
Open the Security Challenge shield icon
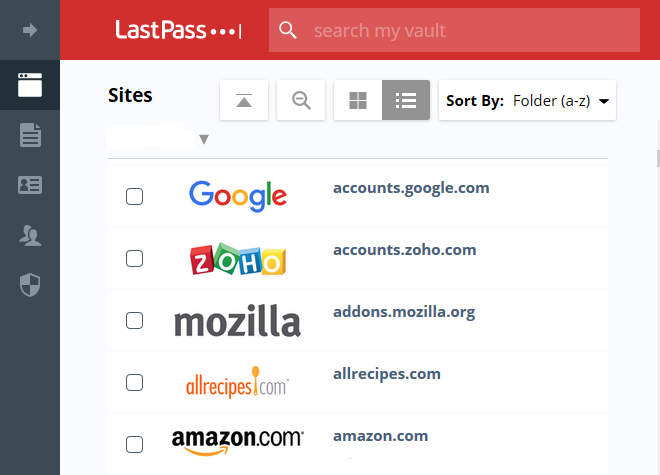coord(30,285)
